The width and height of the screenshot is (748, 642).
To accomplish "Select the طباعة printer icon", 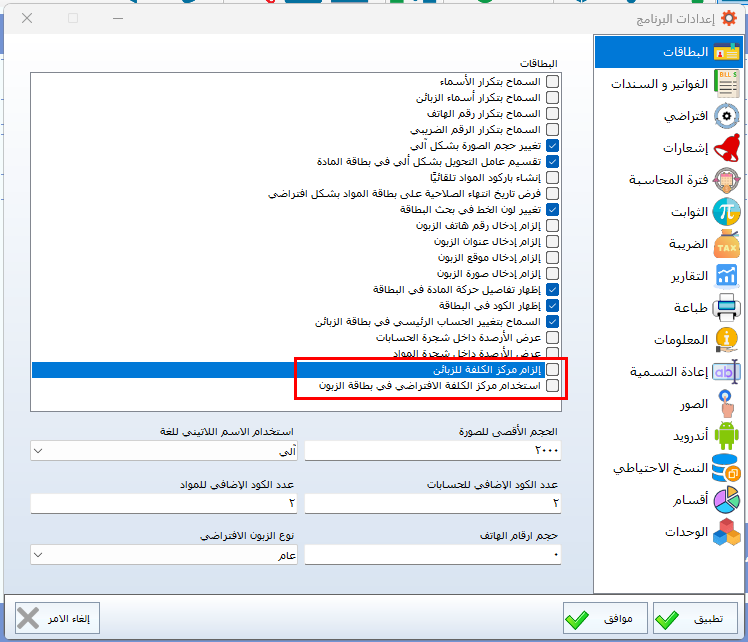I will click(x=727, y=308).
